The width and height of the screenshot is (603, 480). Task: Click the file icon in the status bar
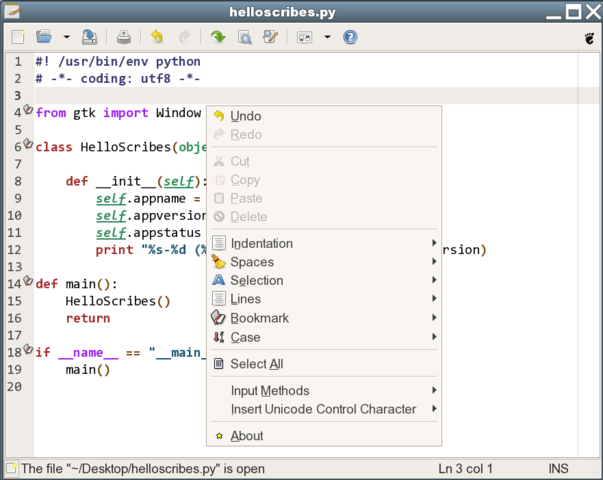12,468
